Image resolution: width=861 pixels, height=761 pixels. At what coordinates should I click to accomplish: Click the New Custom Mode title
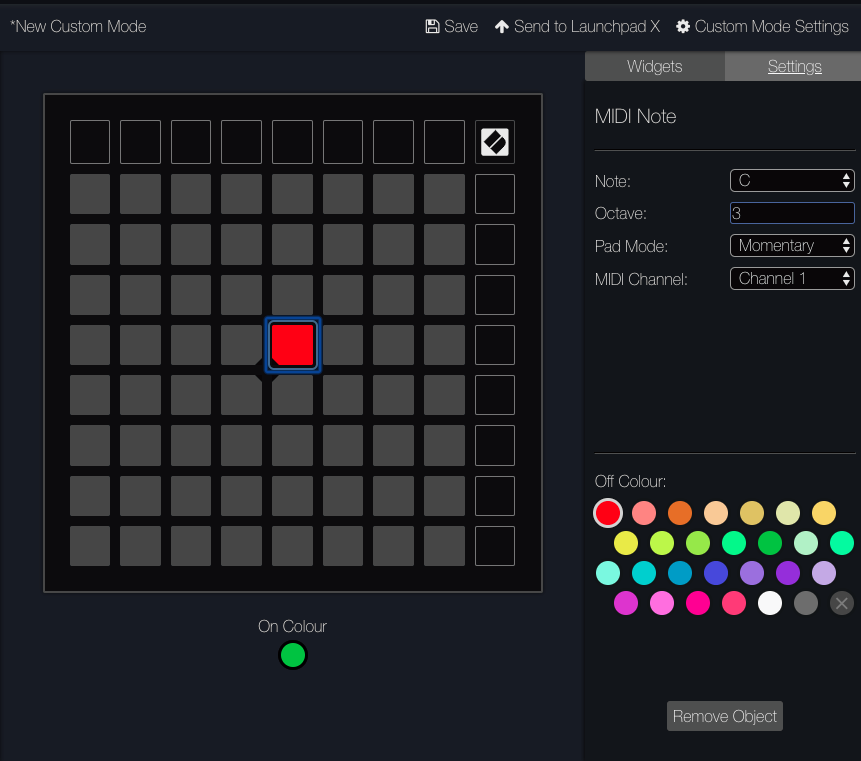coord(78,26)
